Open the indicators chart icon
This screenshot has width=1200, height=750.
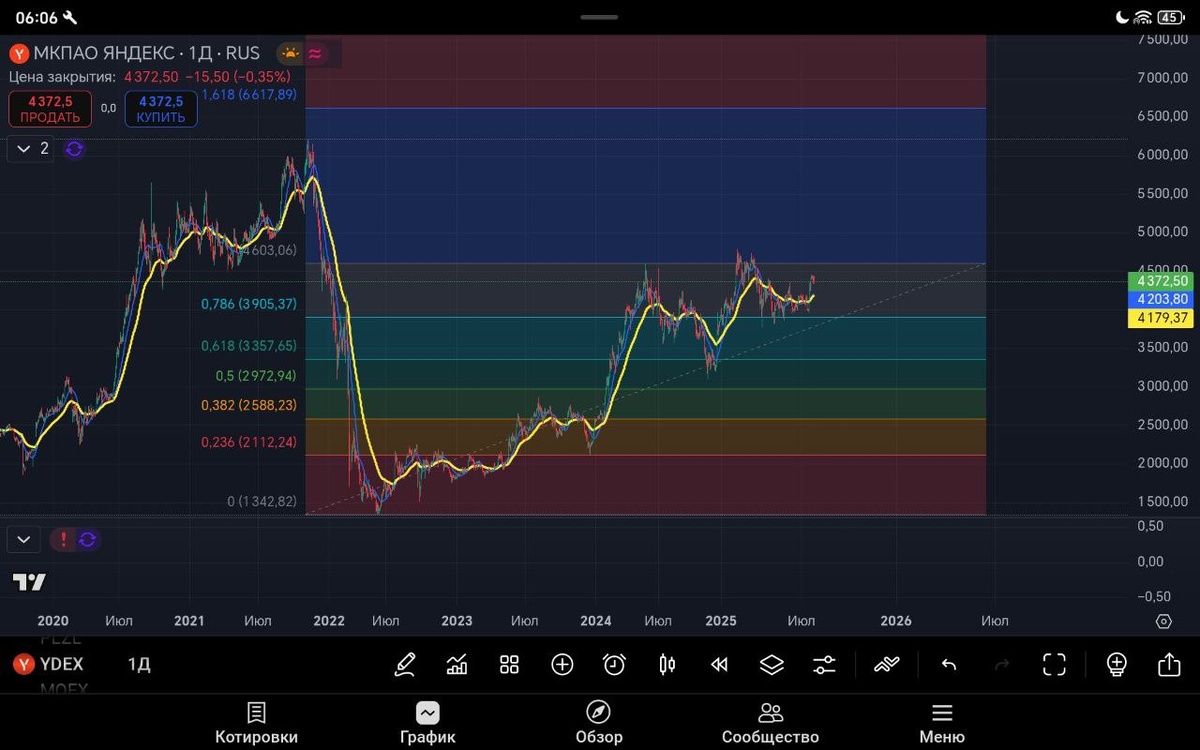(x=457, y=664)
